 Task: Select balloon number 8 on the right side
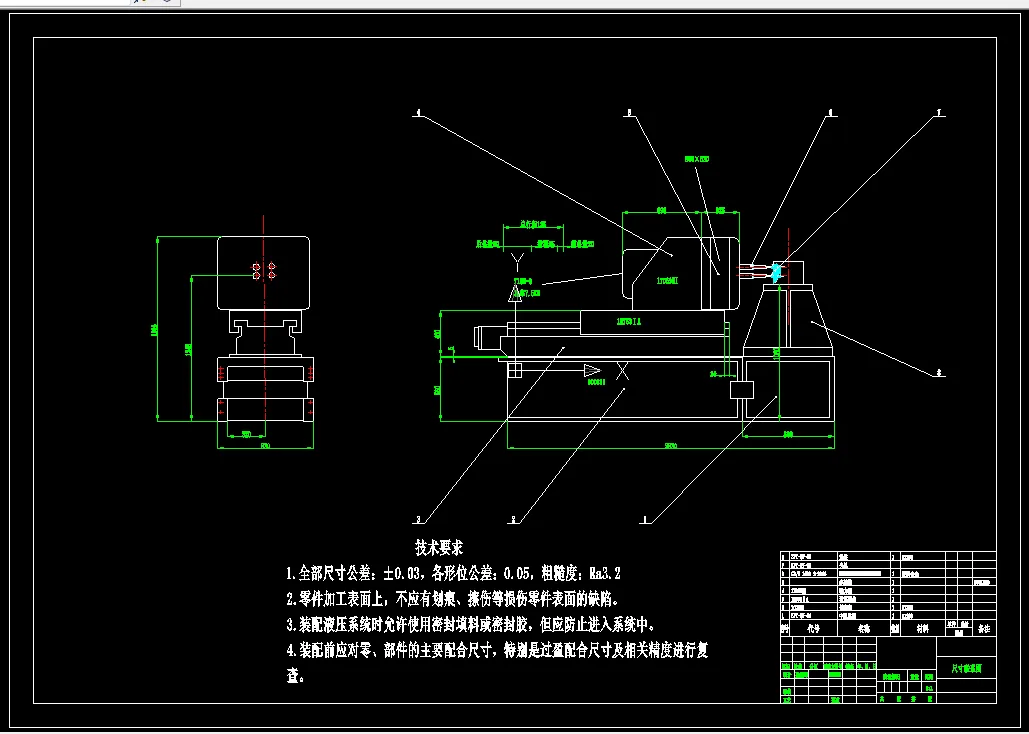(x=940, y=373)
